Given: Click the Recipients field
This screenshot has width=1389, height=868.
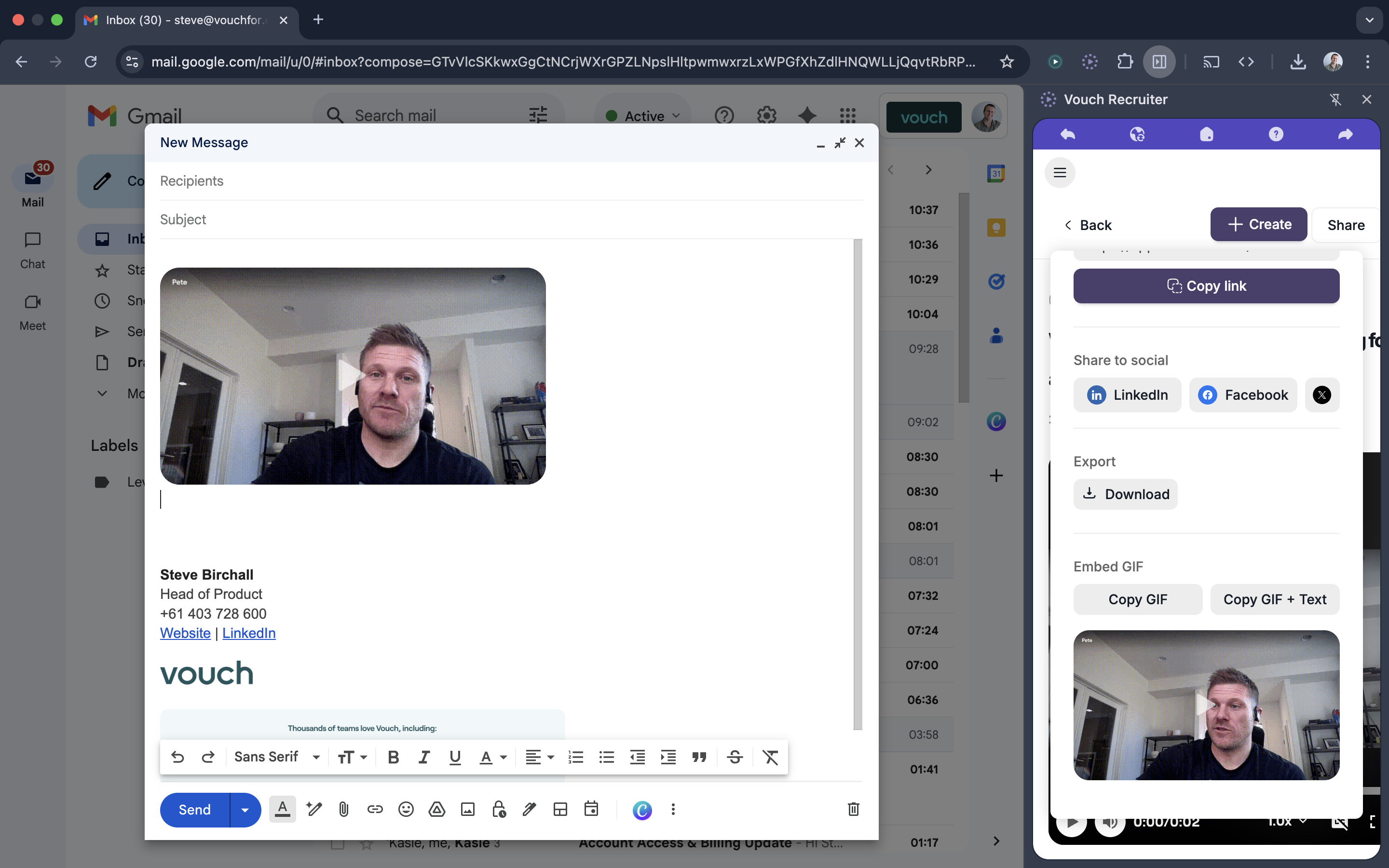Looking at the screenshot, I should tap(511, 181).
